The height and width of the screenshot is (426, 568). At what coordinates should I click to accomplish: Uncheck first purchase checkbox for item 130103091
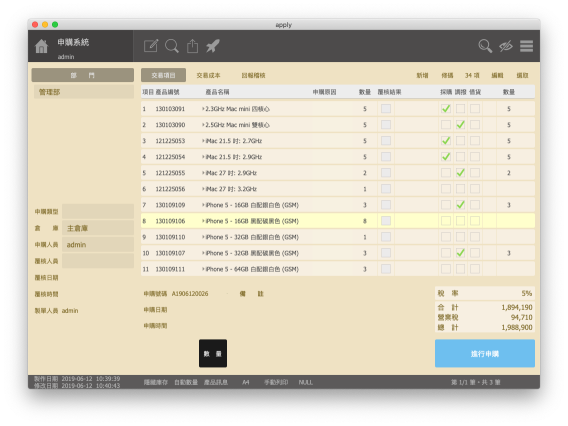[x=446, y=109]
